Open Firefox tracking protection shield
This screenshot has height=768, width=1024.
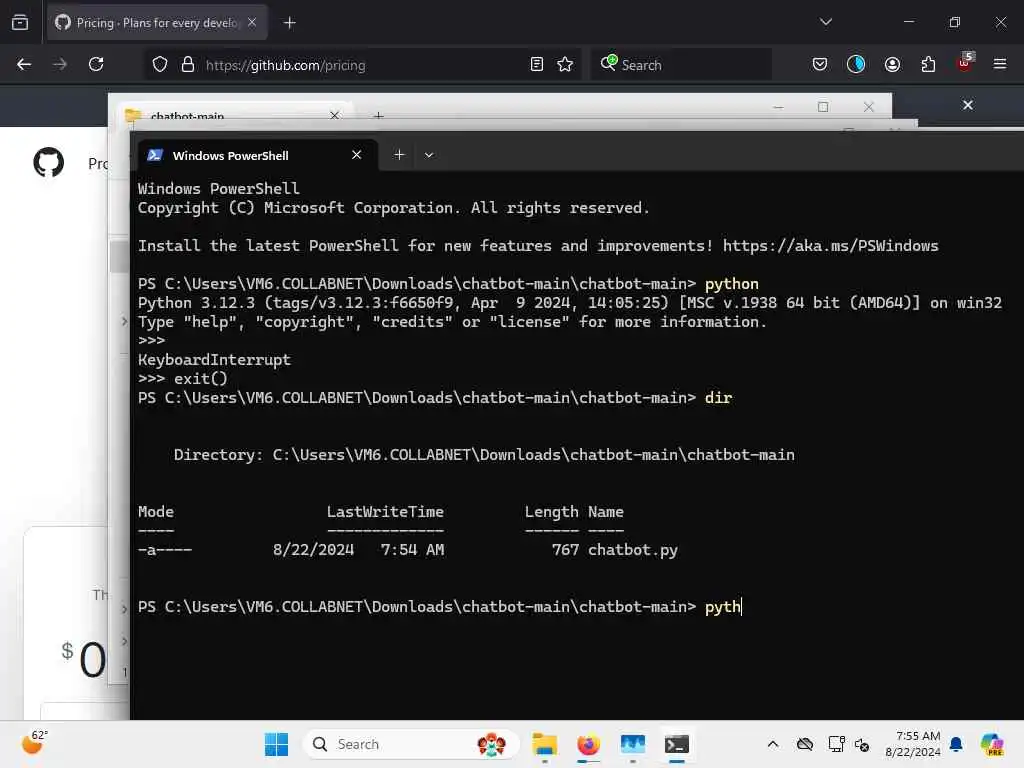[160, 65]
